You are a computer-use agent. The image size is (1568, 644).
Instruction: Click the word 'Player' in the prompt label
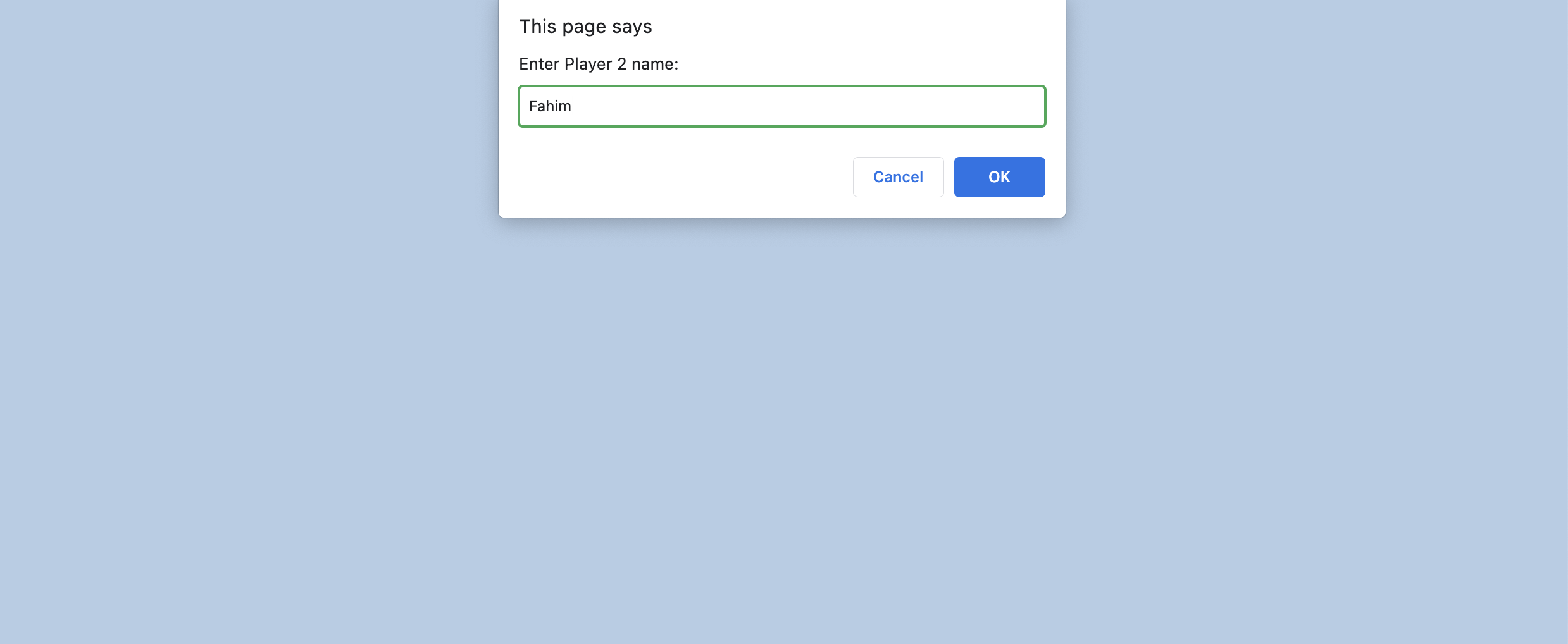(588, 64)
